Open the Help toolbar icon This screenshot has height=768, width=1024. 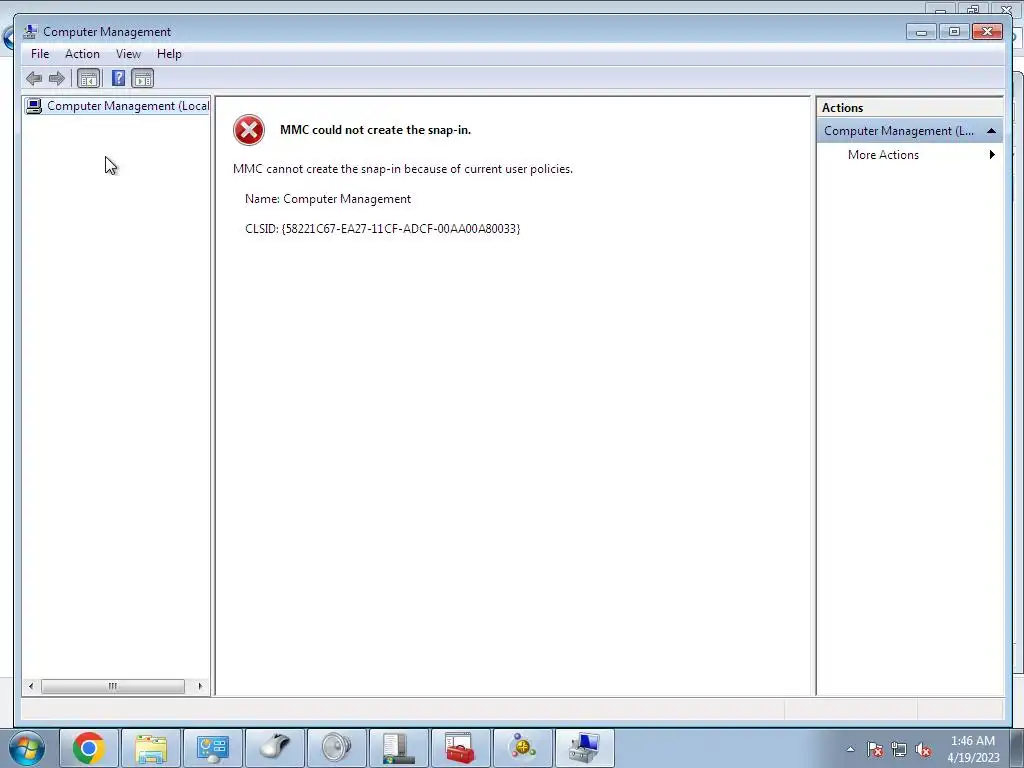tap(118, 79)
